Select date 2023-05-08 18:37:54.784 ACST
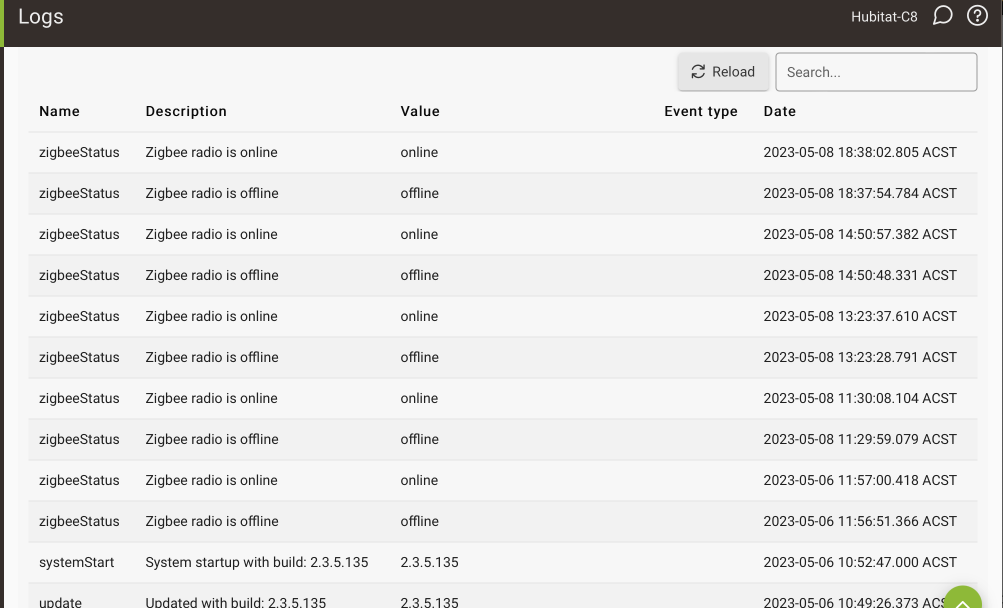 (x=860, y=193)
